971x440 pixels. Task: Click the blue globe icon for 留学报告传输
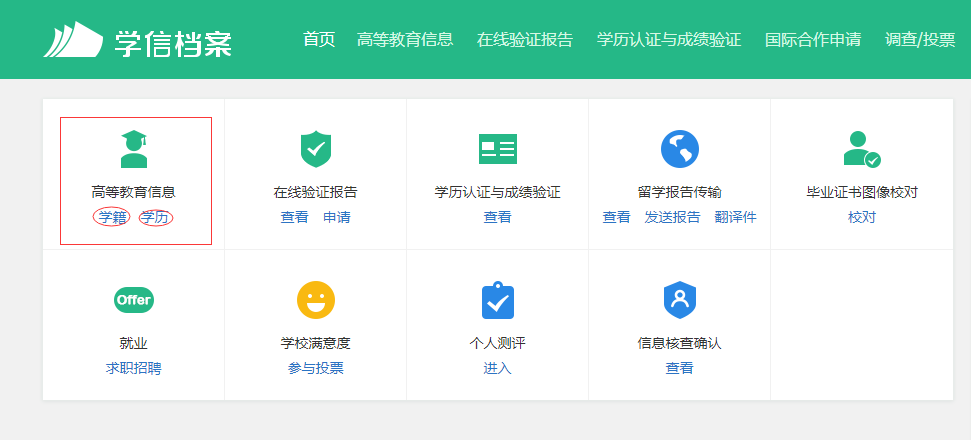tap(680, 149)
